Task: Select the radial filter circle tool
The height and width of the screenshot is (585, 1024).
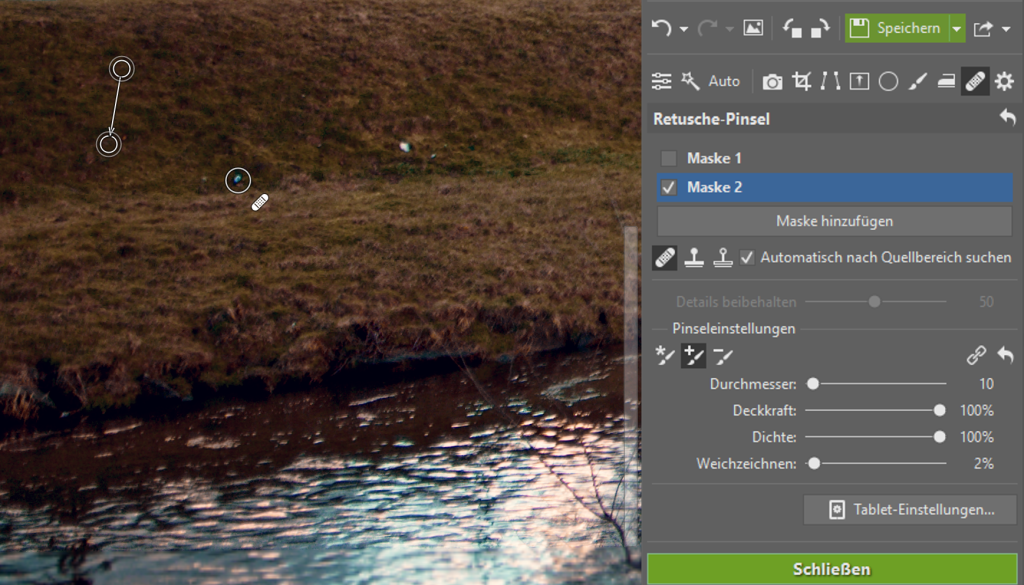Action: pos(888,82)
